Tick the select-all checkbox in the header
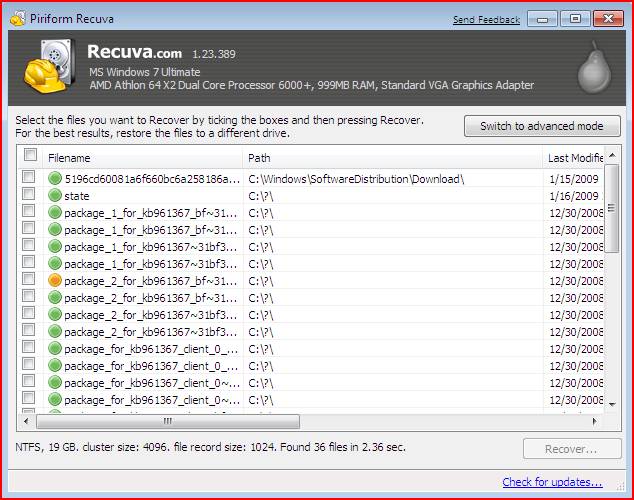634x500 pixels. 30,154
